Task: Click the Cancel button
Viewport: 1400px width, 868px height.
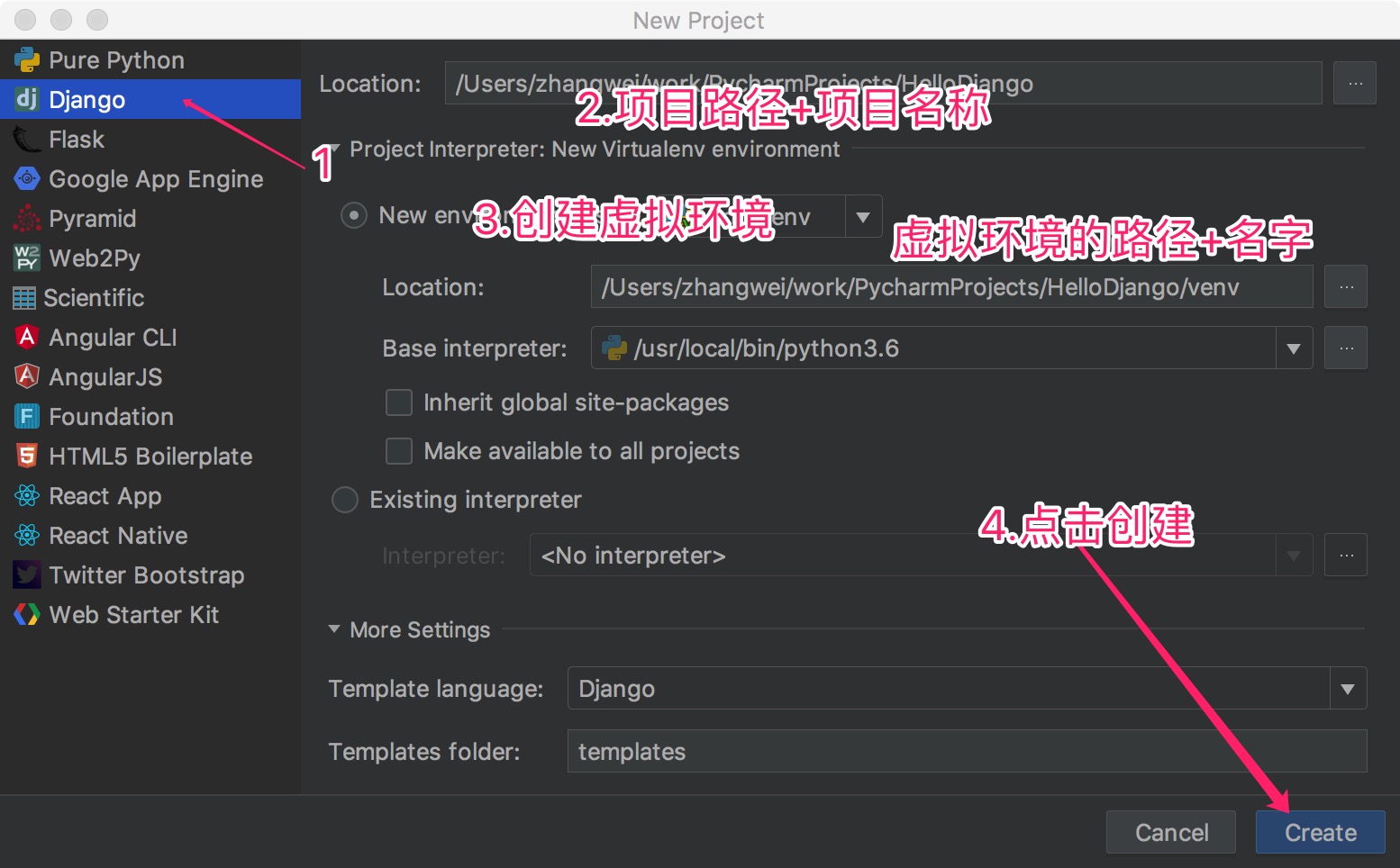Action: tap(1171, 833)
